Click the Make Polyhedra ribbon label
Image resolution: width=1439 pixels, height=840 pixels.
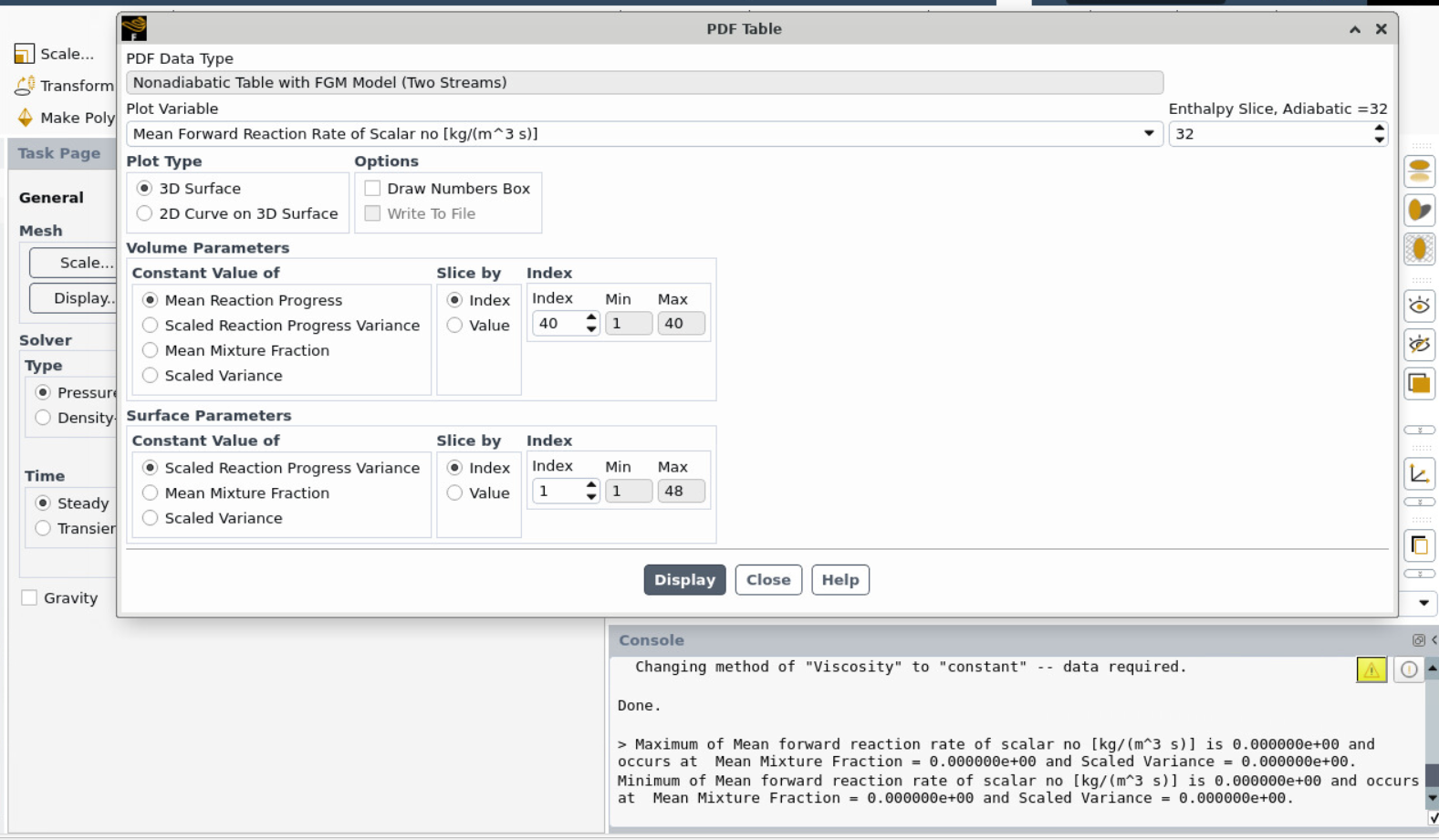coord(78,118)
